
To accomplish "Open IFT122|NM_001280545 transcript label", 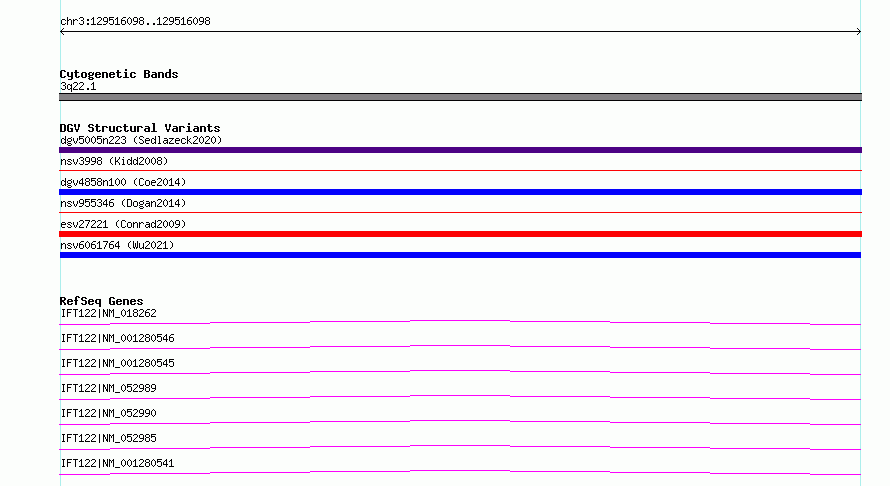I will (x=117, y=363).
